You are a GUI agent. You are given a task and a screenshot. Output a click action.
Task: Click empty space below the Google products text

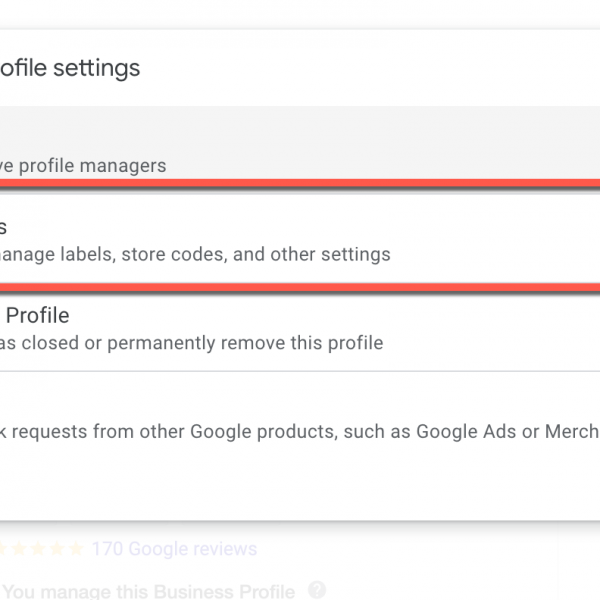[x=300, y=480]
